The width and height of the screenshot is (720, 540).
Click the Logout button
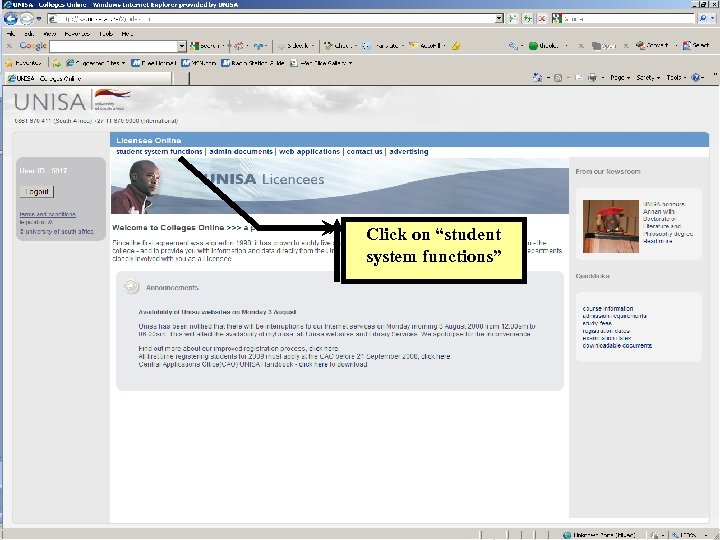(37, 191)
